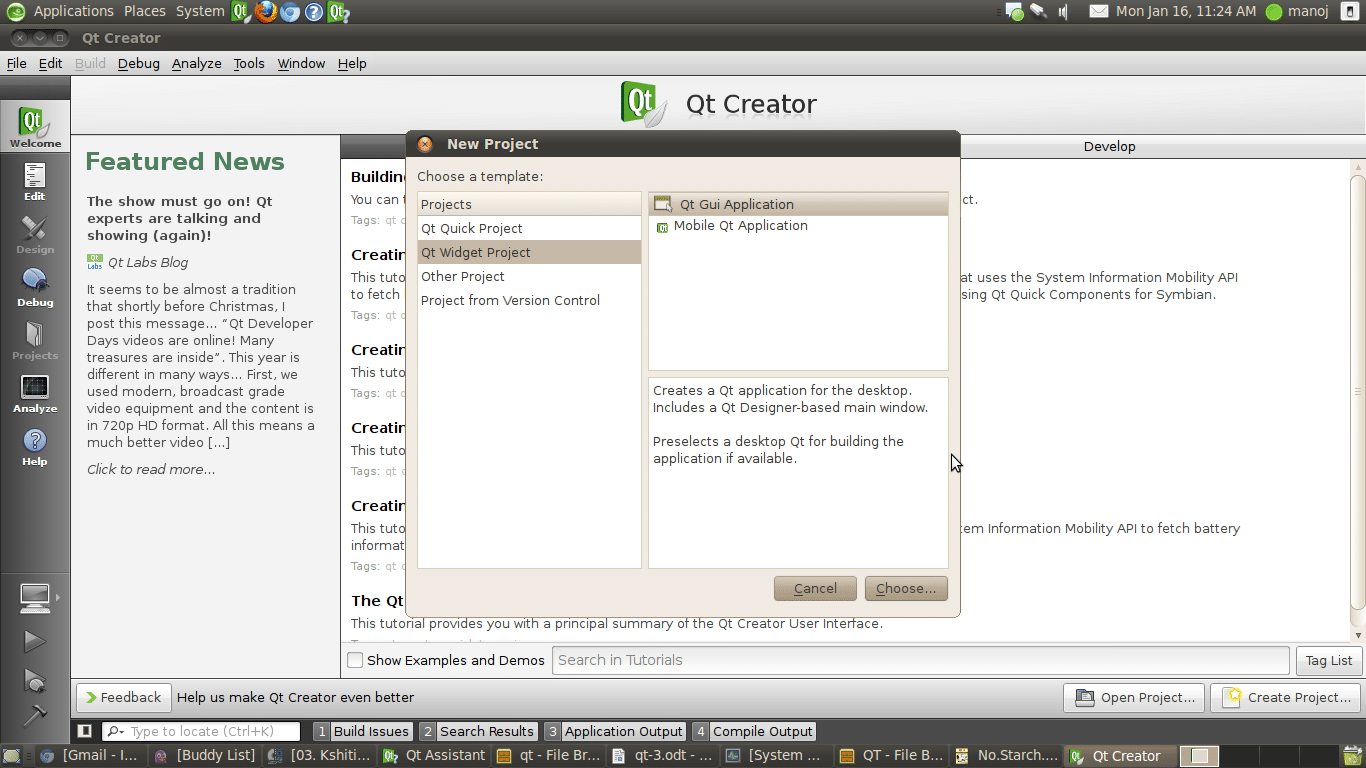Switch to Buddy List window in taskbar
Viewport: 1366px width, 768px height.
tap(206, 756)
